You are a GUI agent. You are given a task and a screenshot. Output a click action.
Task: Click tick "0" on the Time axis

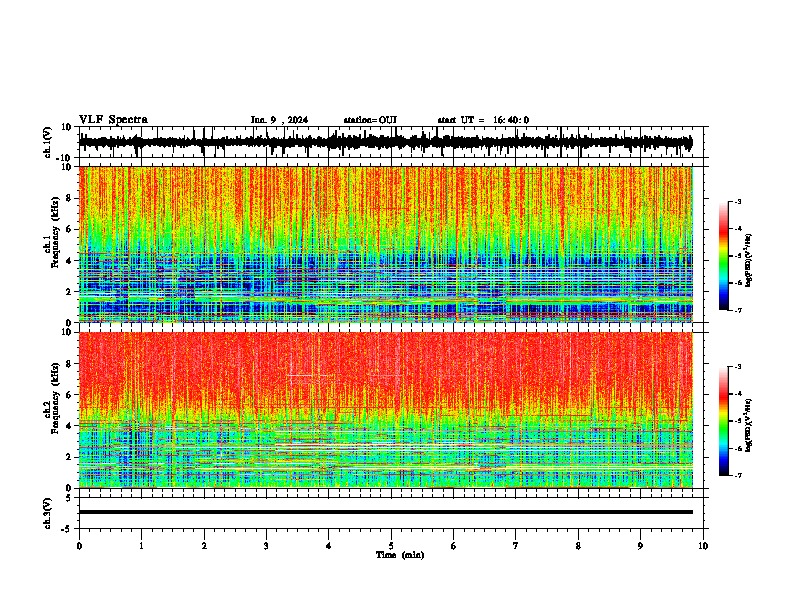tap(79, 546)
